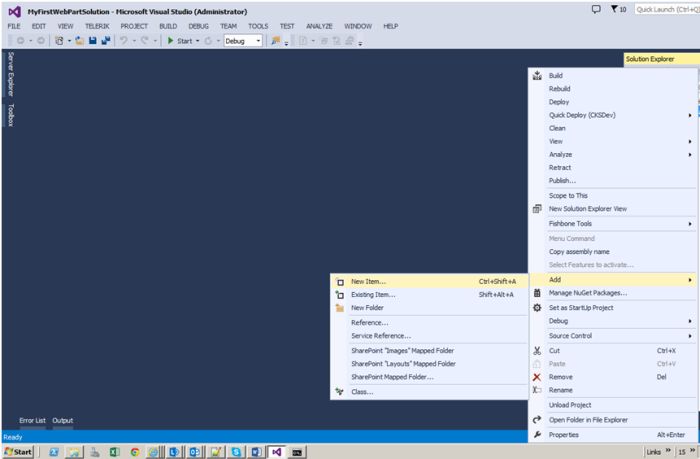Select Unload Project

click(x=570, y=405)
